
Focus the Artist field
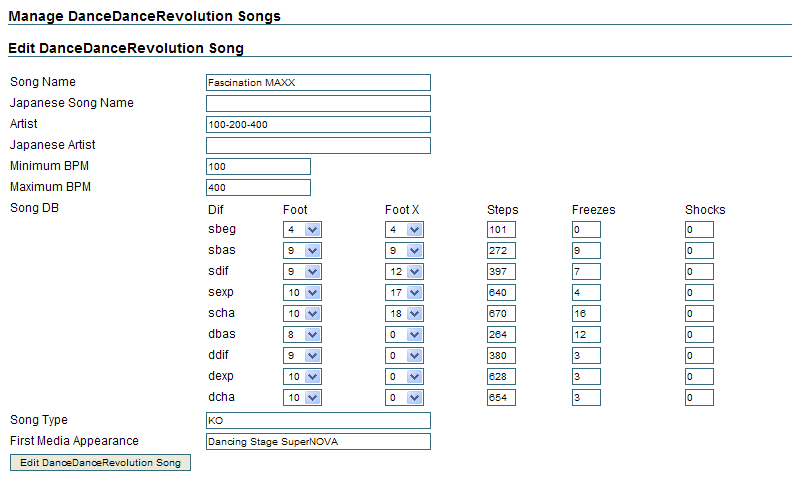(318, 124)
